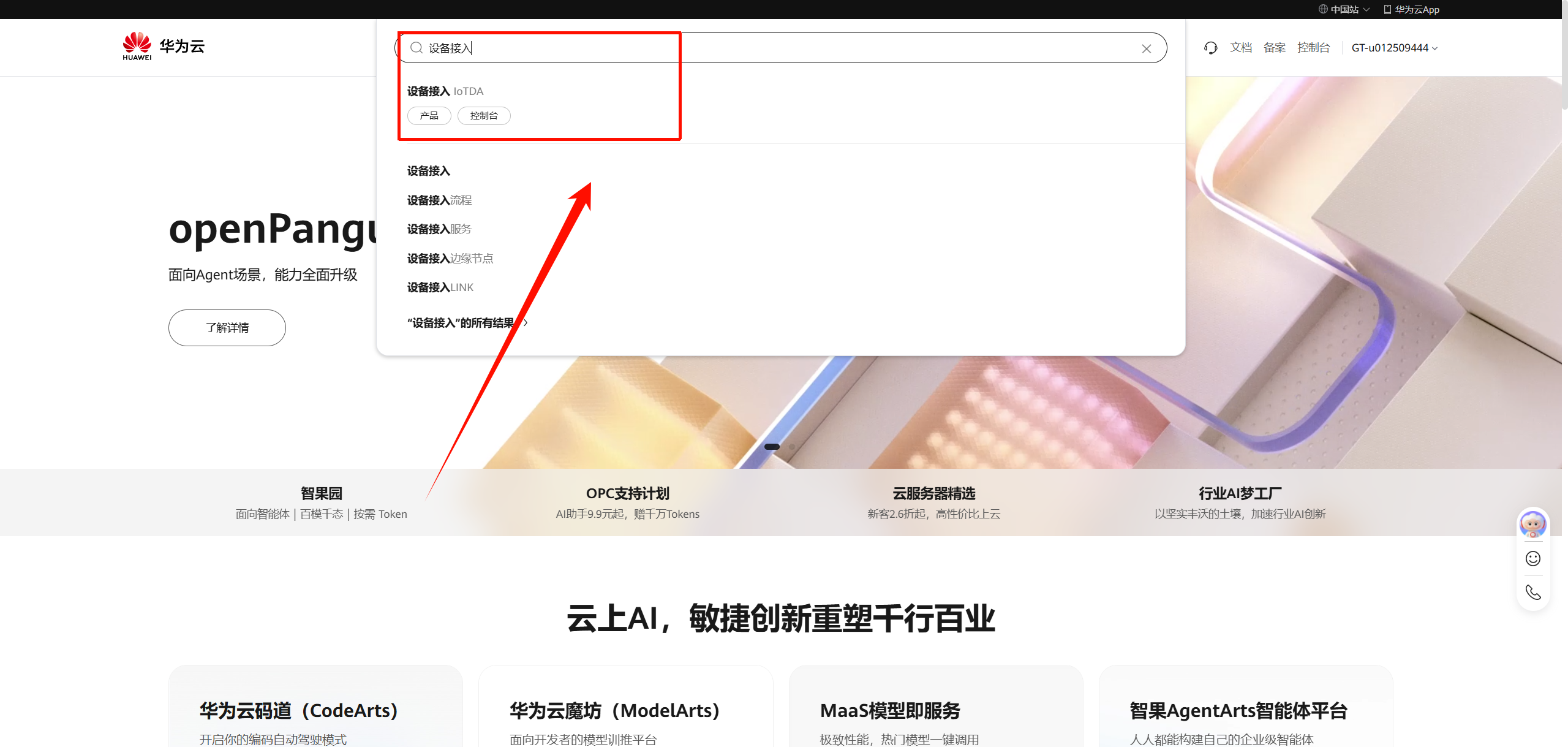Choose the 设备接入边缘节点 suggestion
Viewport: 1568px width, 747px height.
(450, 259)
